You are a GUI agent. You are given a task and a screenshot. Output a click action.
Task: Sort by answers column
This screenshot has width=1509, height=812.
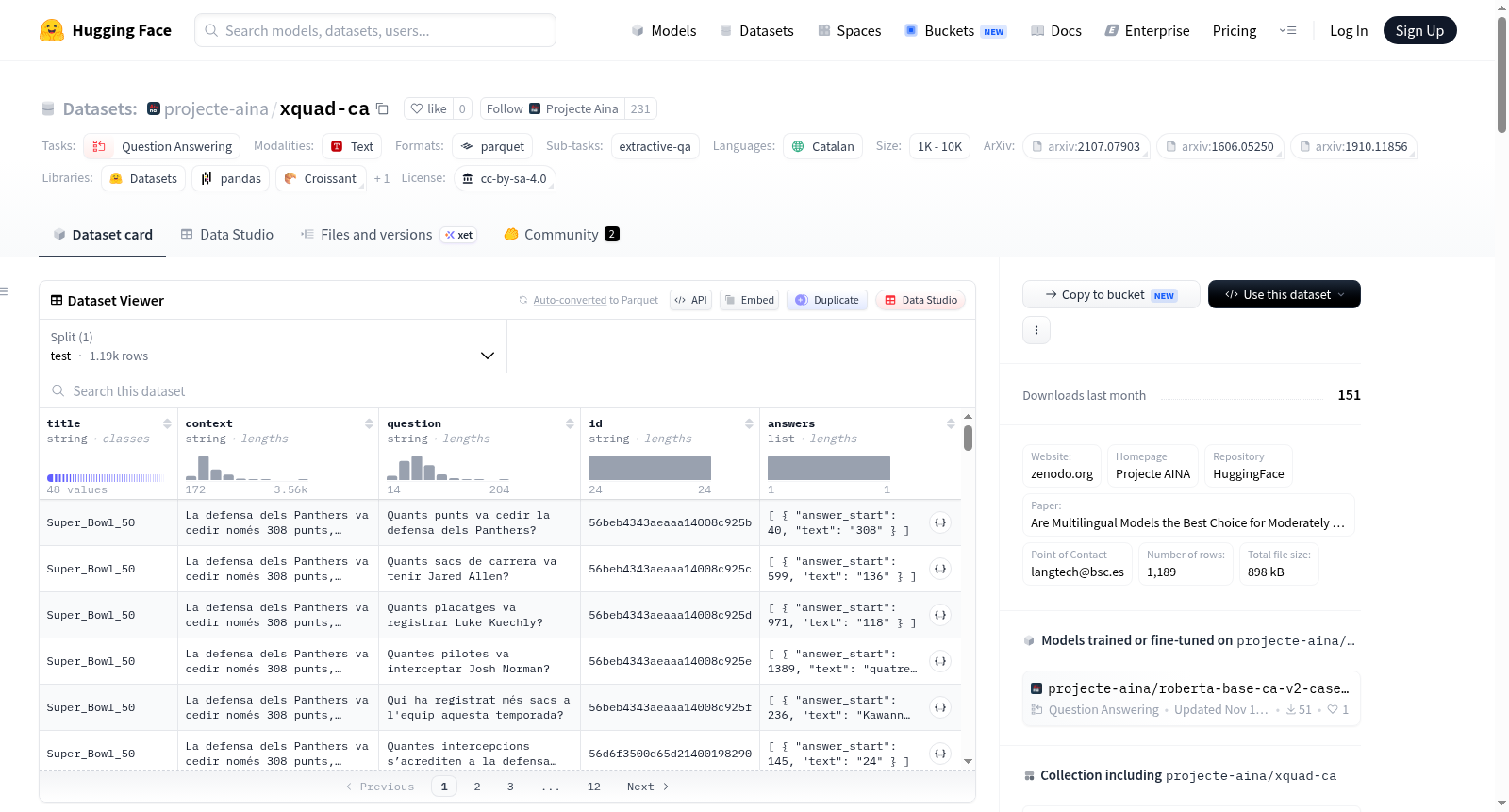pos(951,423)
